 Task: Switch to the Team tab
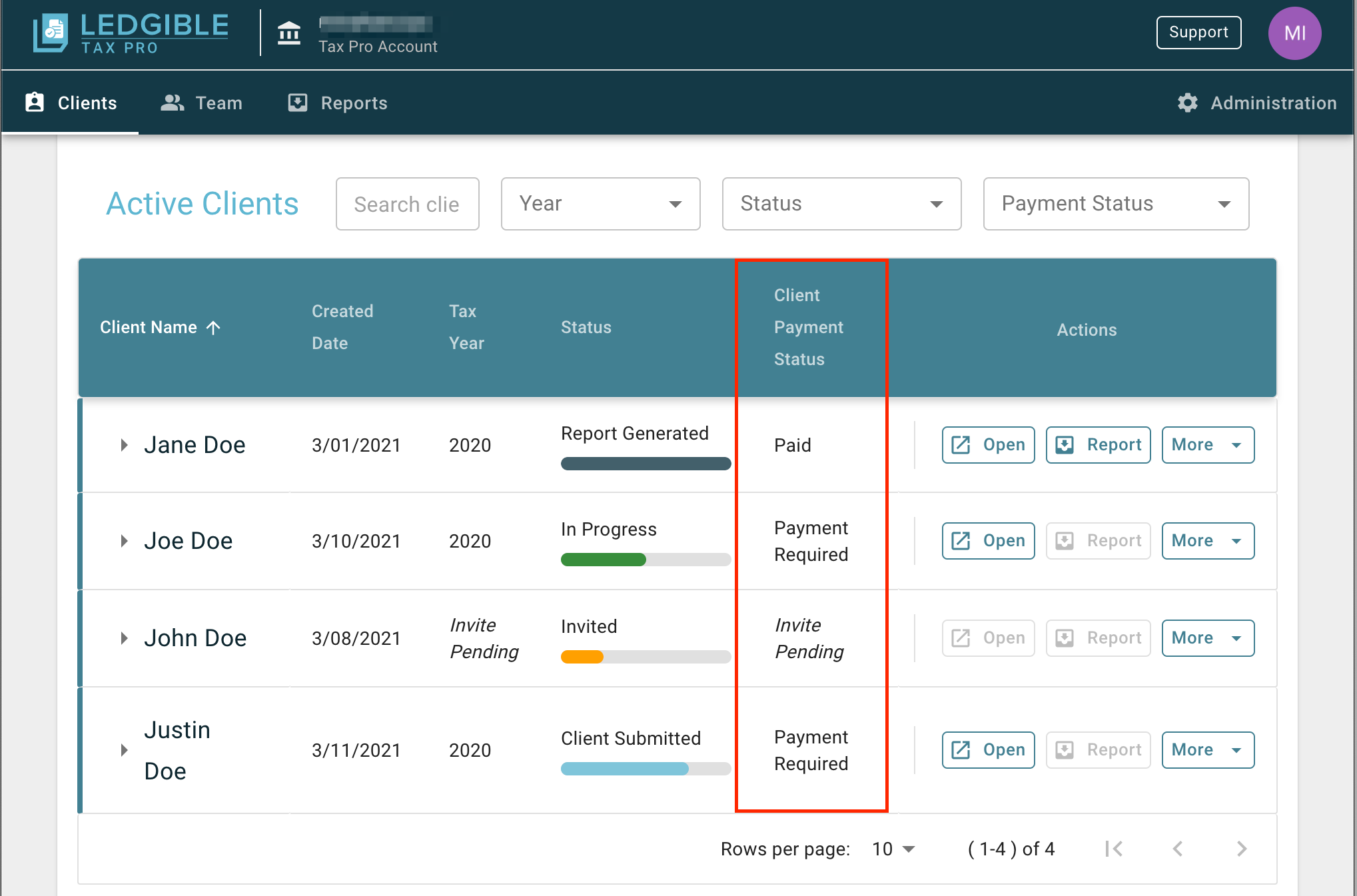[201, 103]
